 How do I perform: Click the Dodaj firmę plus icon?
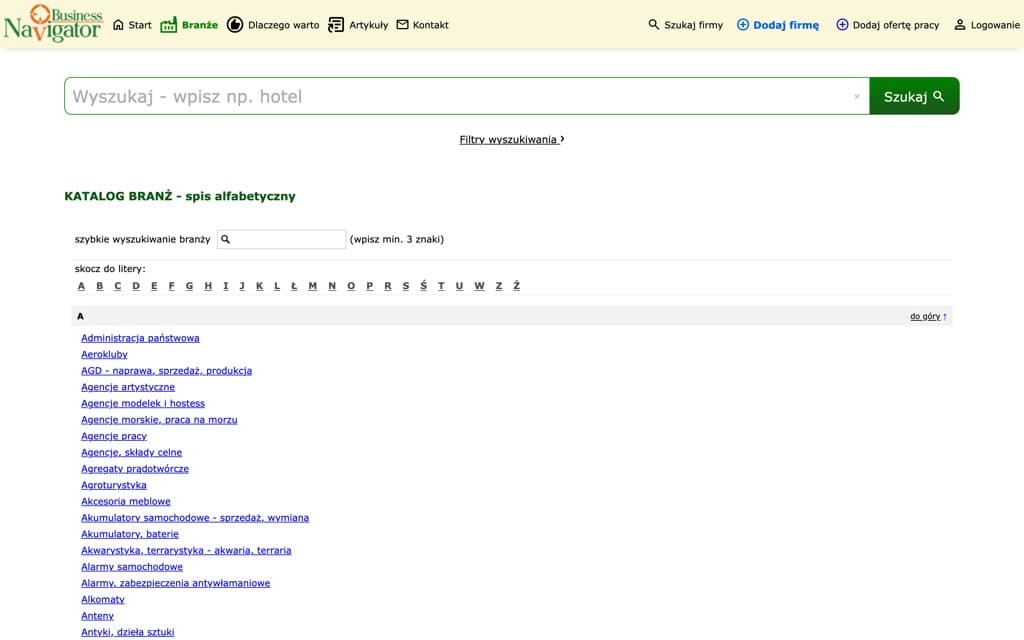741,24
